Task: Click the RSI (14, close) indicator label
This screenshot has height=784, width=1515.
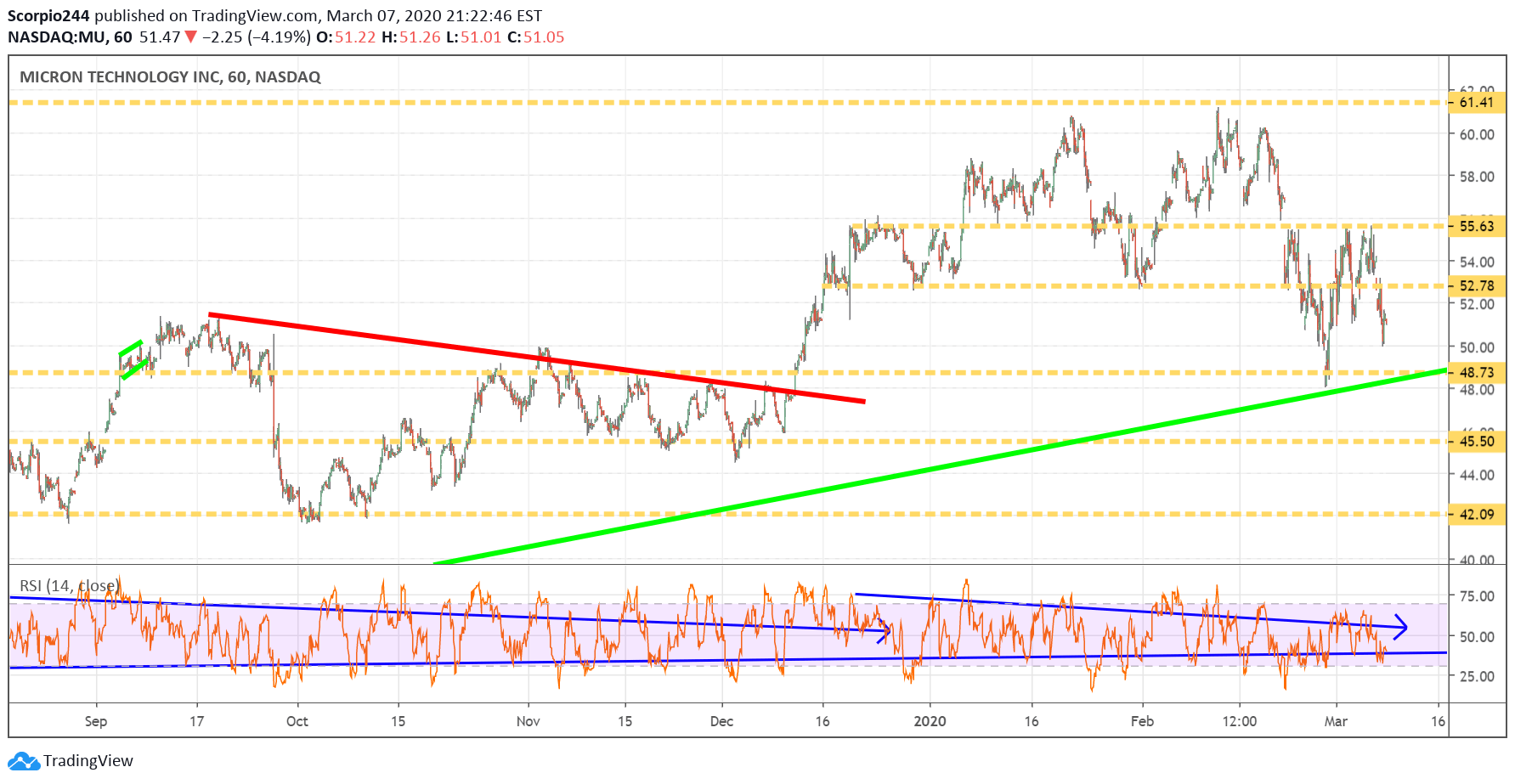Action: [x=68, y=585]
